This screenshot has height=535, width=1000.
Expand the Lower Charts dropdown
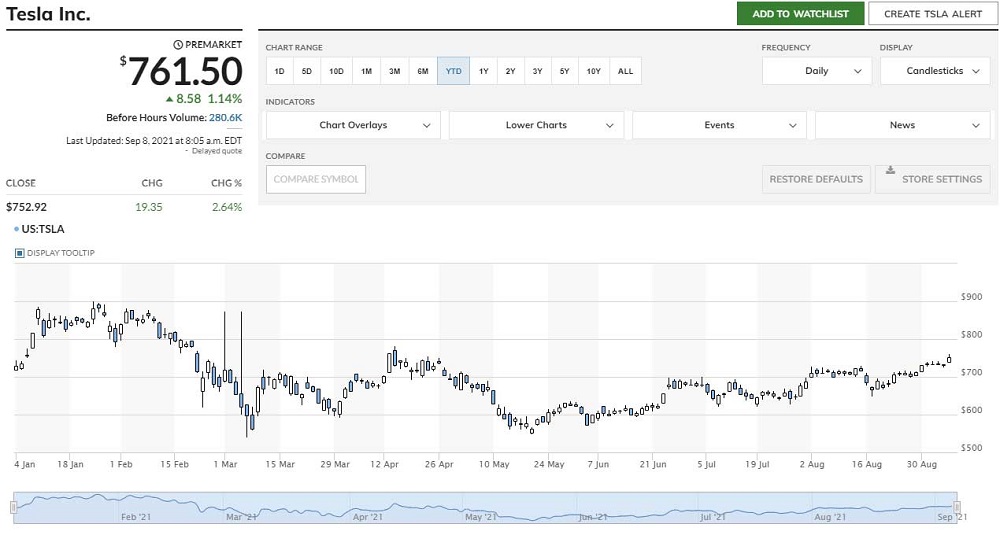pyautogui.click(x=536, y=125)
